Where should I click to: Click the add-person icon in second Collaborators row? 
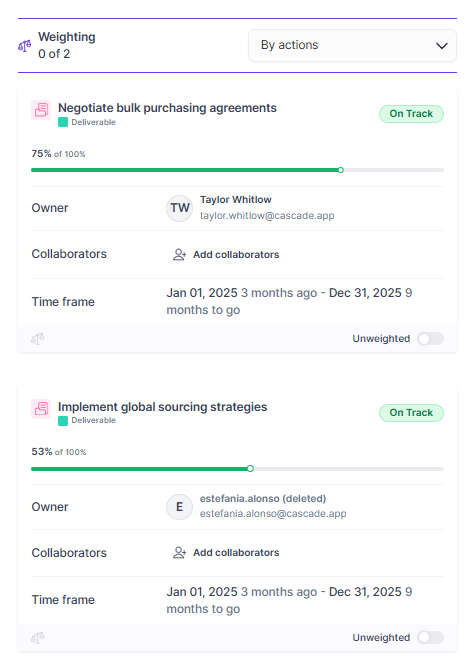[180, 553]
